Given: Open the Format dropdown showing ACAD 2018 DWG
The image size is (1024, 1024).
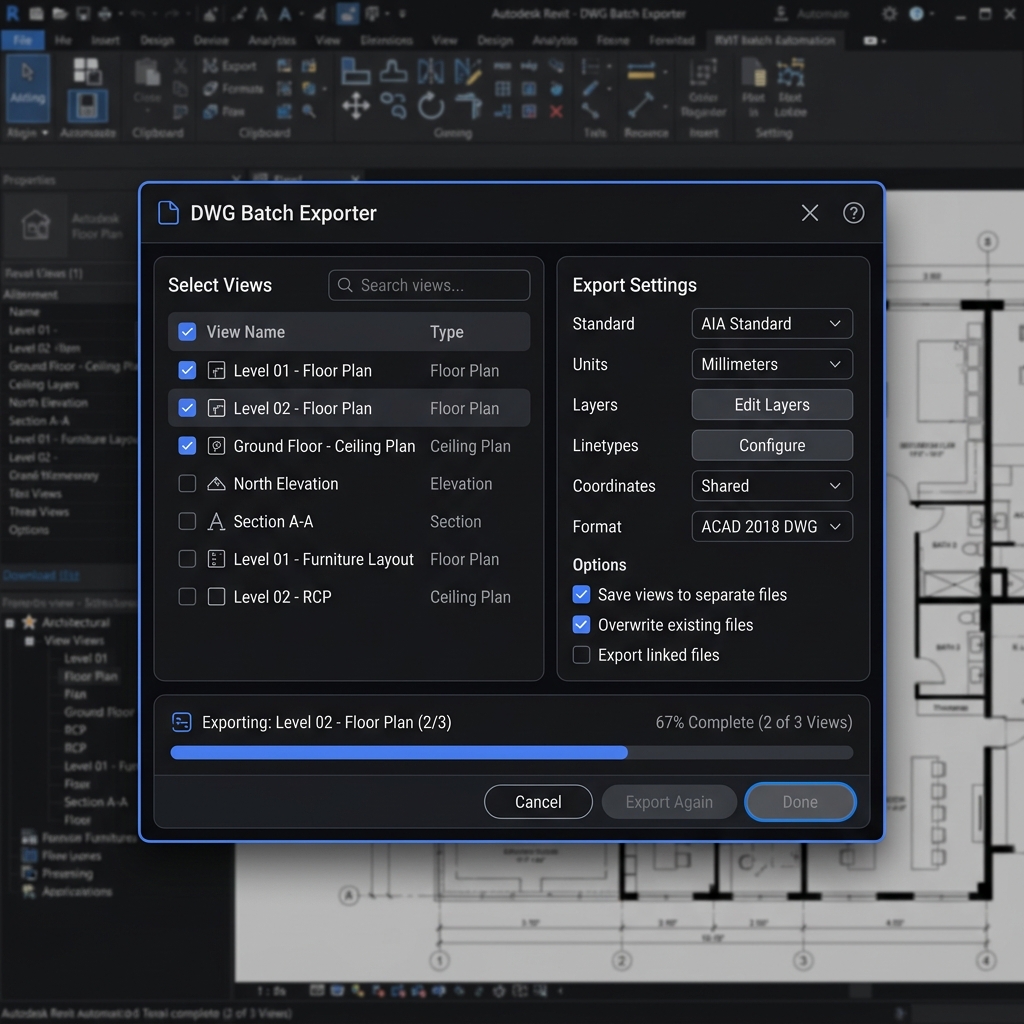Looking at the screenshot, I should point(772,526).
